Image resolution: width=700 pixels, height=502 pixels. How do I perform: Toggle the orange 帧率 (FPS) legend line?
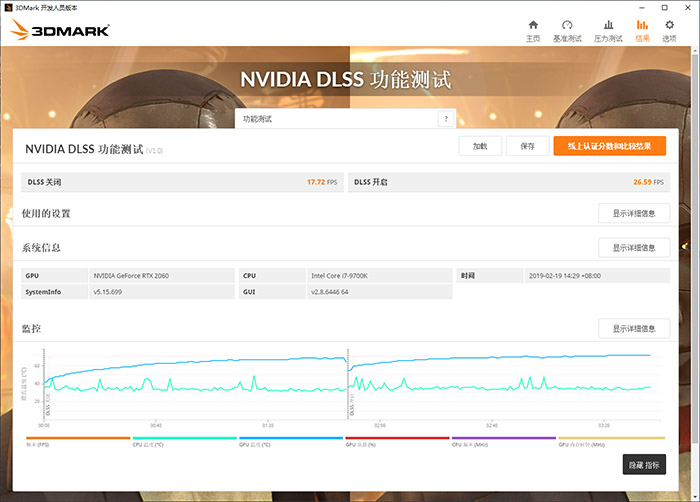(78, 442)
